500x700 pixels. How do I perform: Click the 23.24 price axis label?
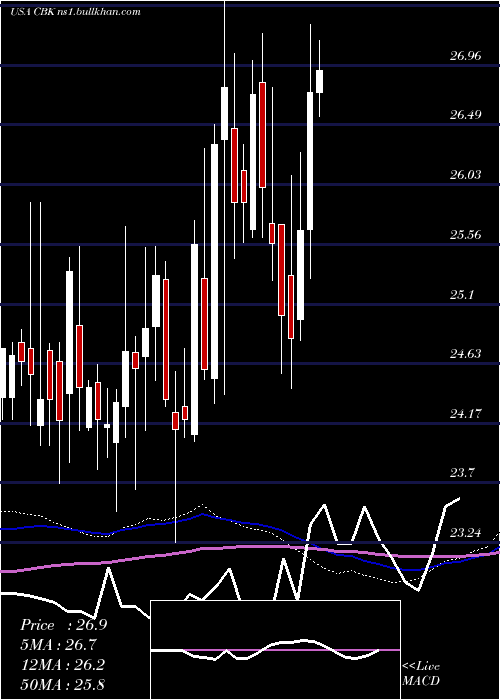[466, 533]
